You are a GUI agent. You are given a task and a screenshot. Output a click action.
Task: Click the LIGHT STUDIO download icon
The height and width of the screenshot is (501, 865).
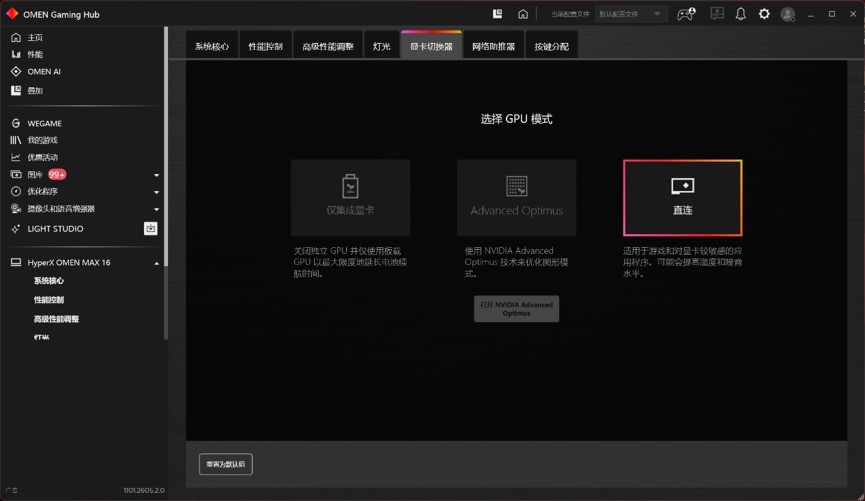[151, 228]
